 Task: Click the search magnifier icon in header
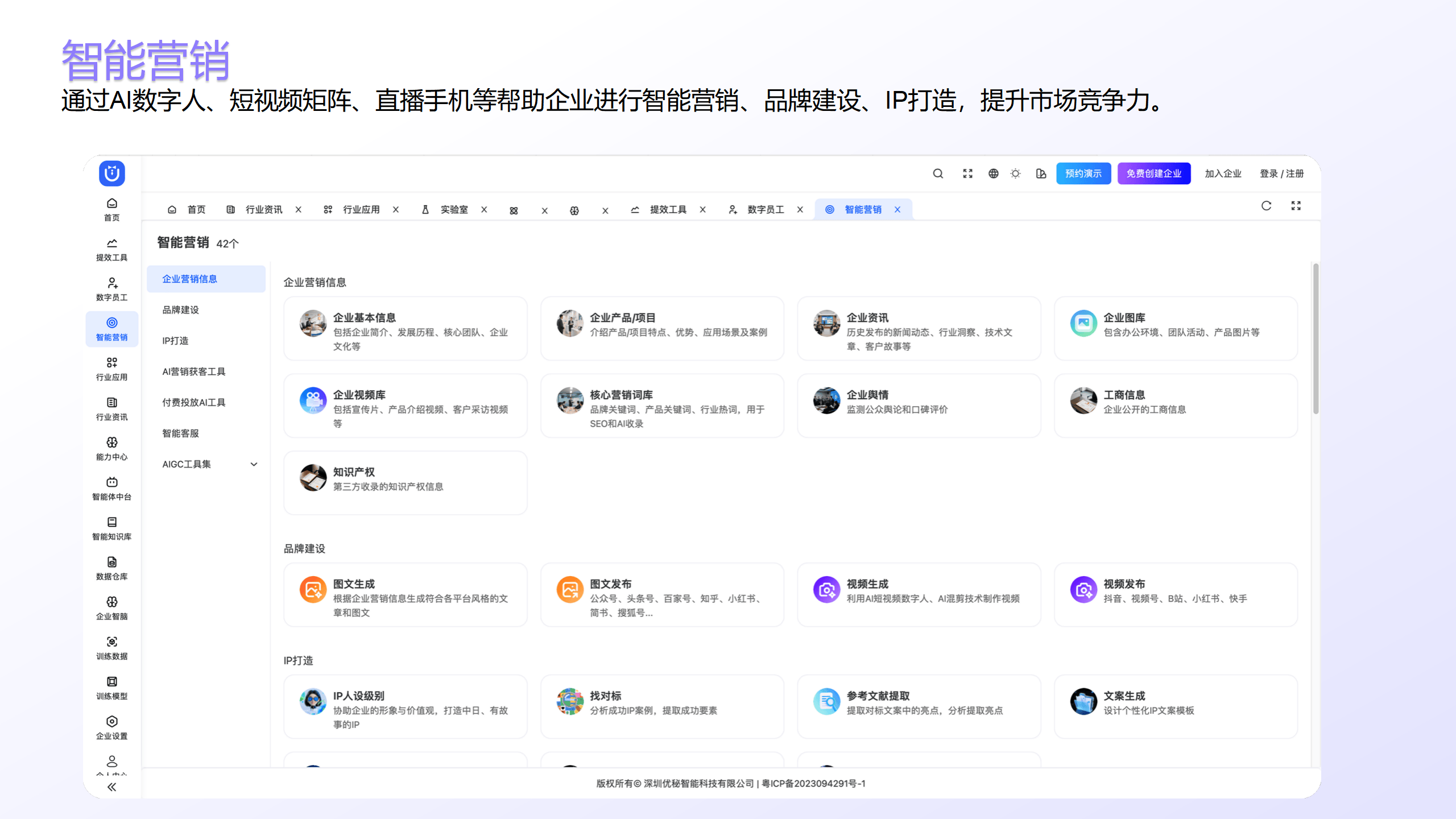click(x=938, y=173)
